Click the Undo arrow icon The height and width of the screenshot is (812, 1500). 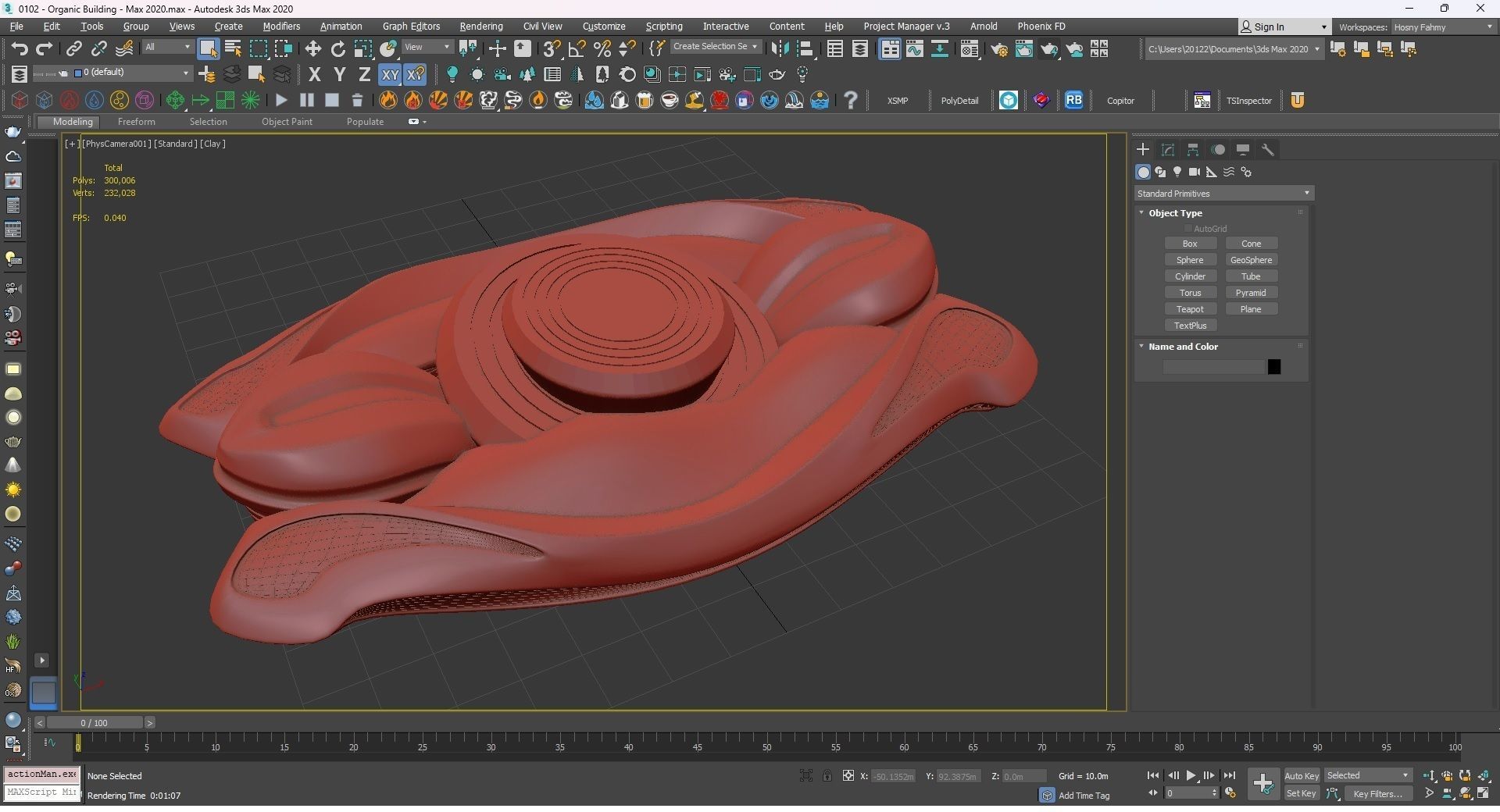pyautogui.click(x=20, y=49)
